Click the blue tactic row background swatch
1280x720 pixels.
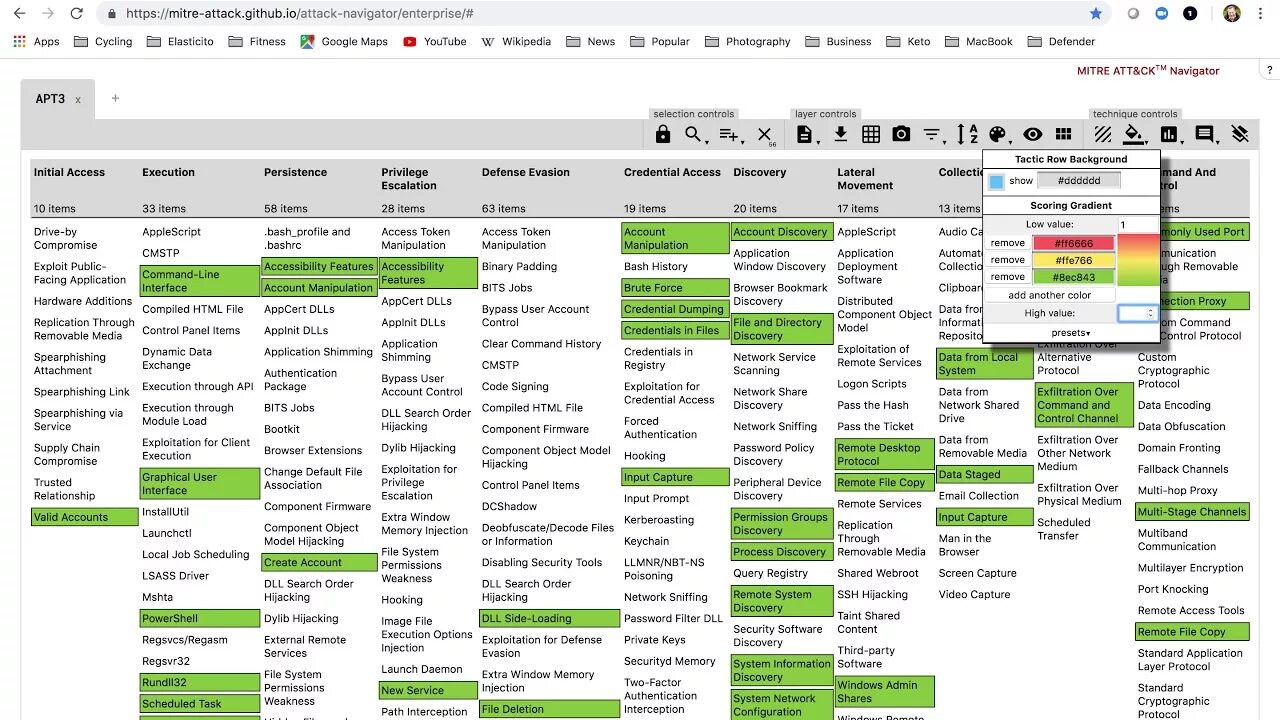pos(996,182)
